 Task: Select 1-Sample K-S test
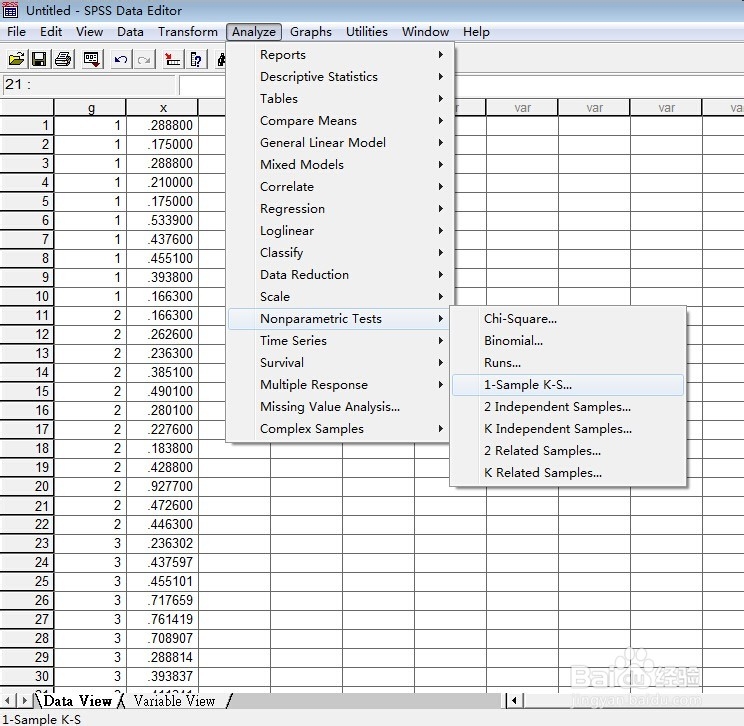pyautogui.click(x=568, y=384)
